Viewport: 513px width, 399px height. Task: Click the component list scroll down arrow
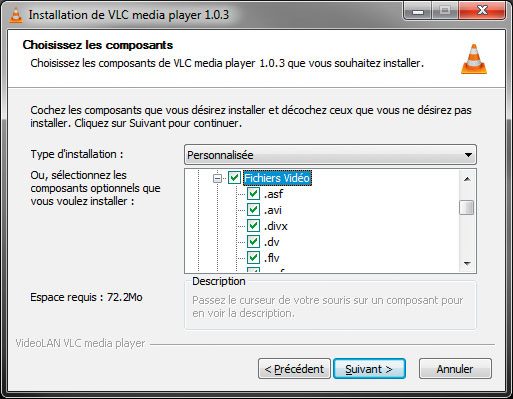(x=467, y=263)
